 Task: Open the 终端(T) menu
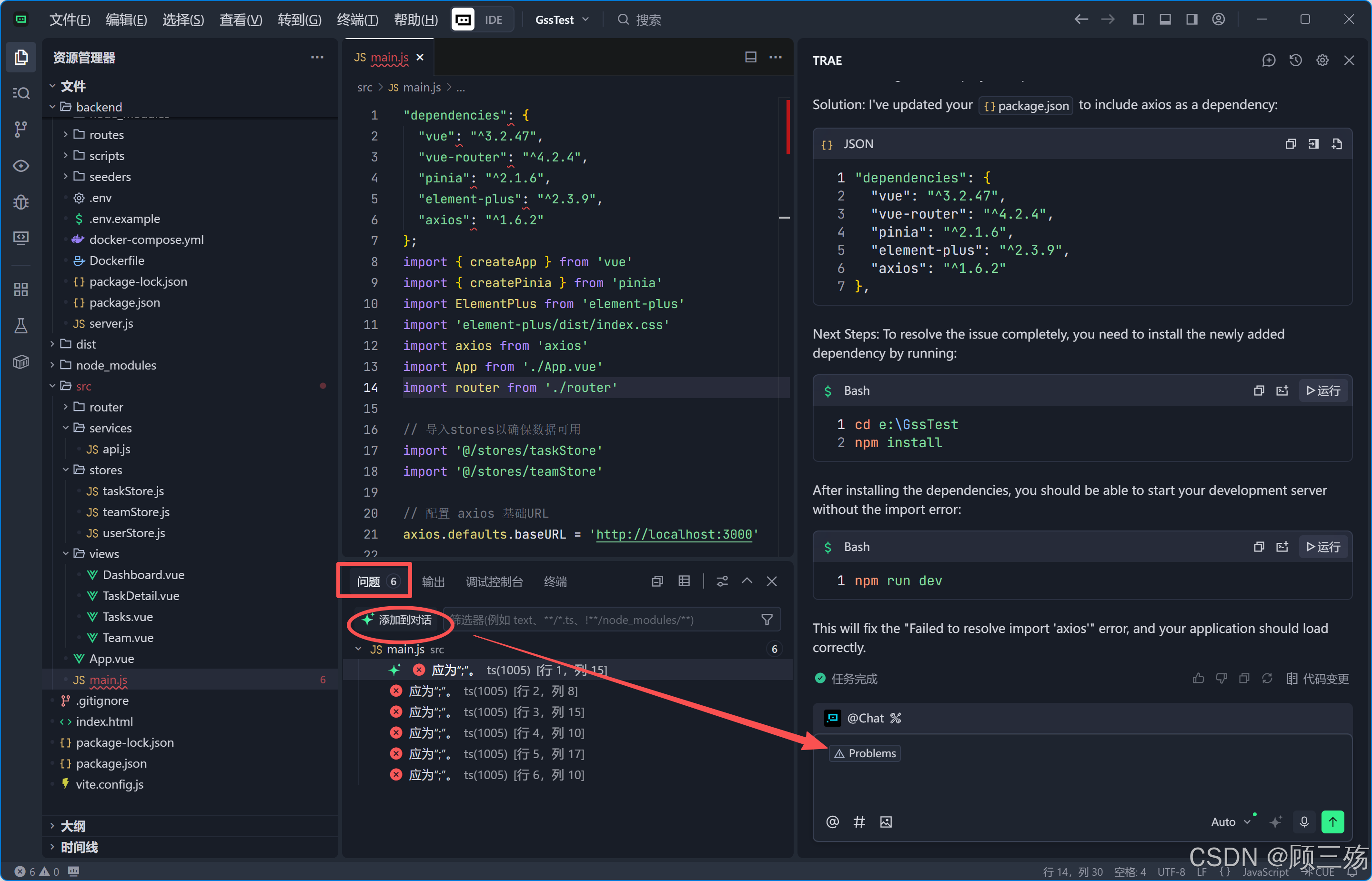click(x=358, y=20)
